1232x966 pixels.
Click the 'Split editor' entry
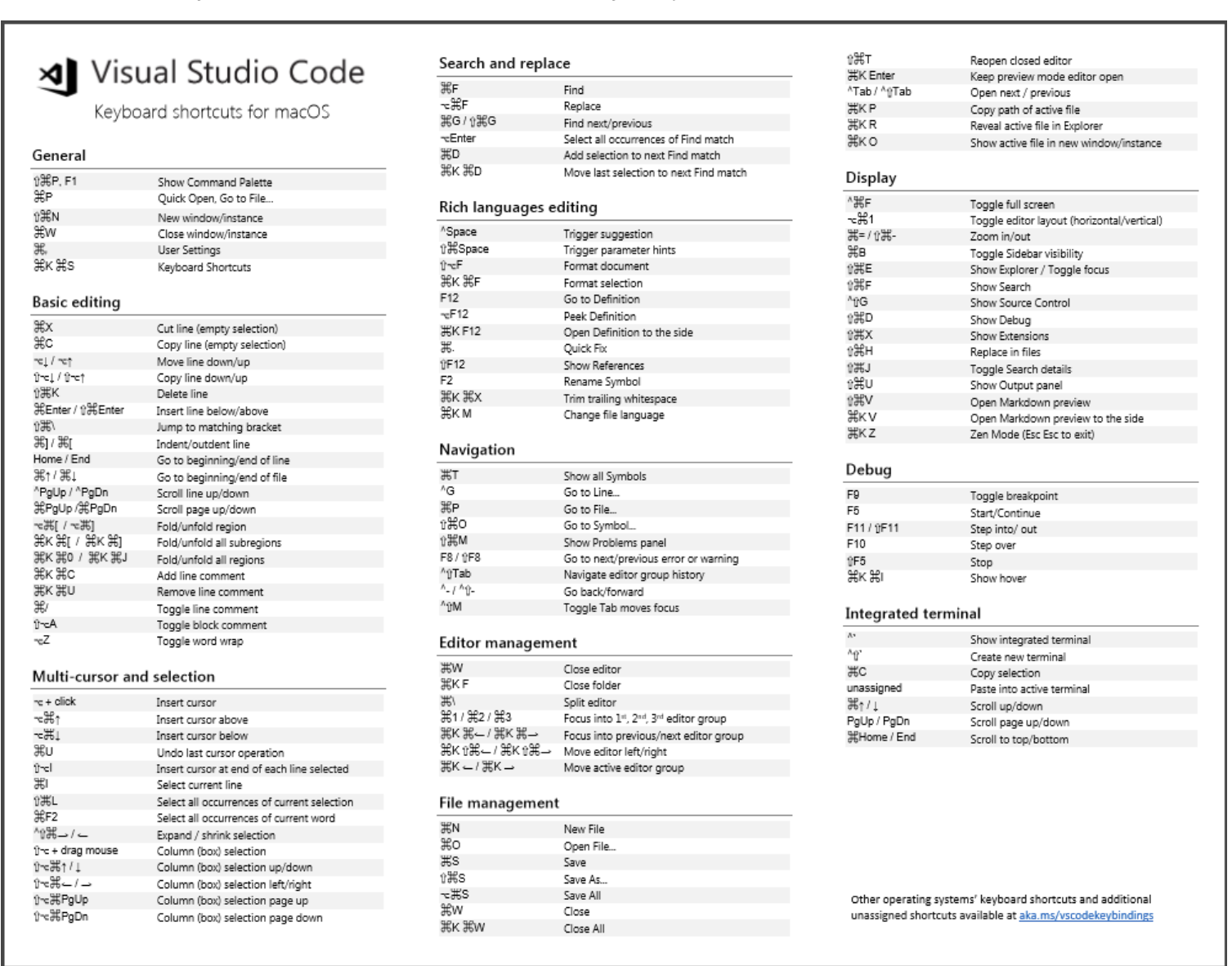(589, 703)
